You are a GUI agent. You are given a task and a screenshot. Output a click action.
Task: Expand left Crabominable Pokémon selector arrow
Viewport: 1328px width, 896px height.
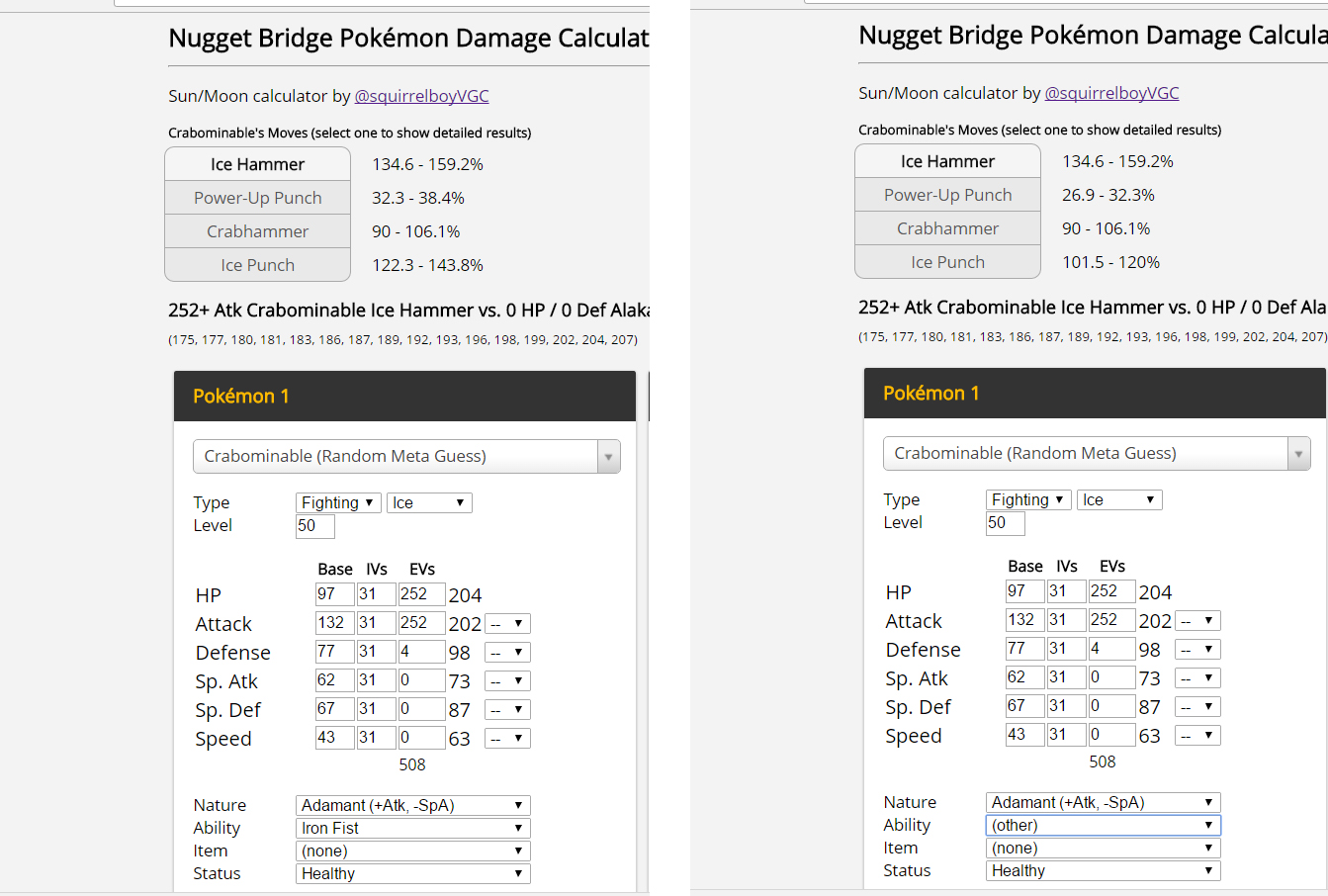point(608,457)
